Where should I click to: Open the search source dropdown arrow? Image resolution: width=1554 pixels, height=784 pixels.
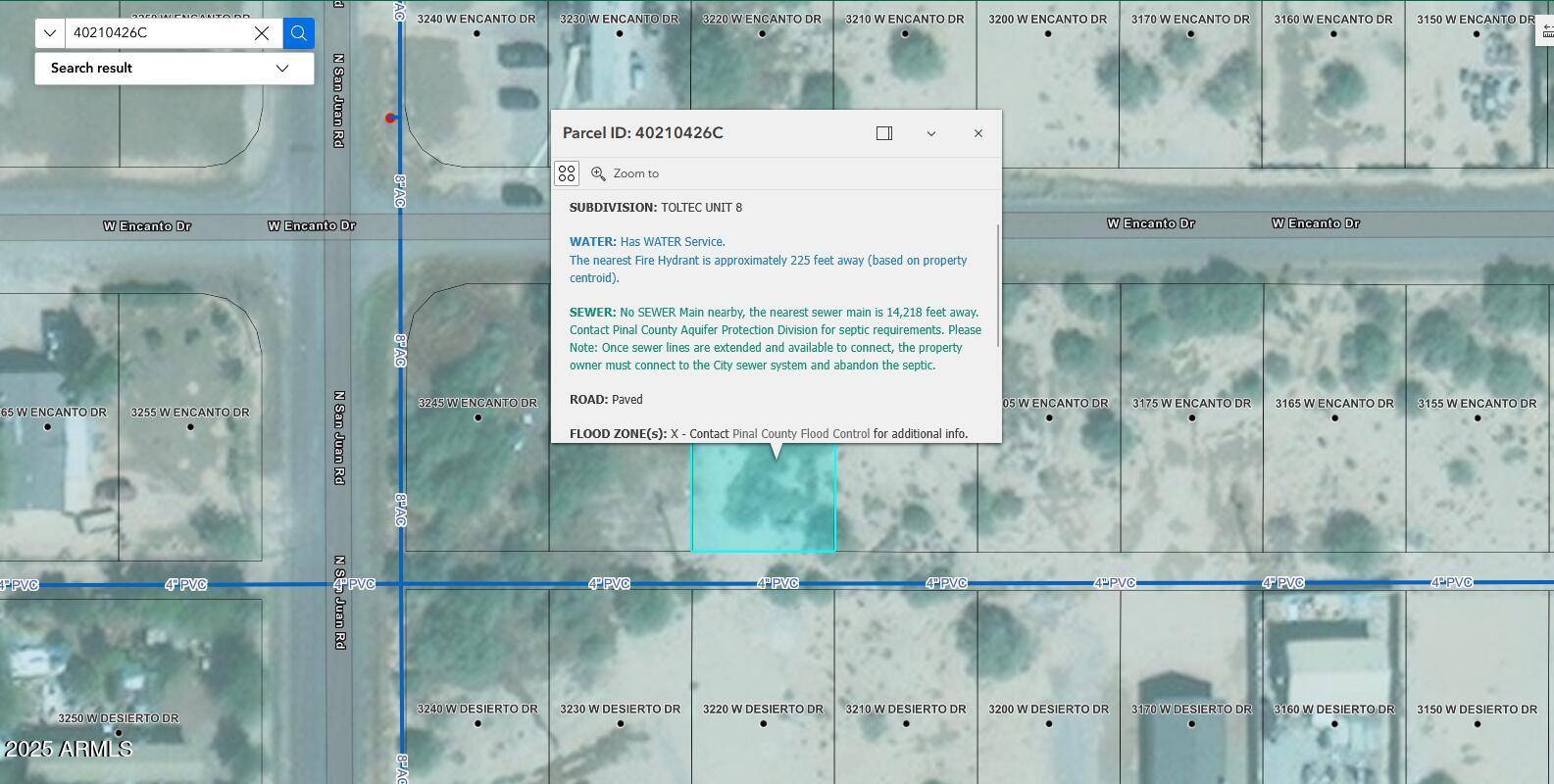point(50,33)
